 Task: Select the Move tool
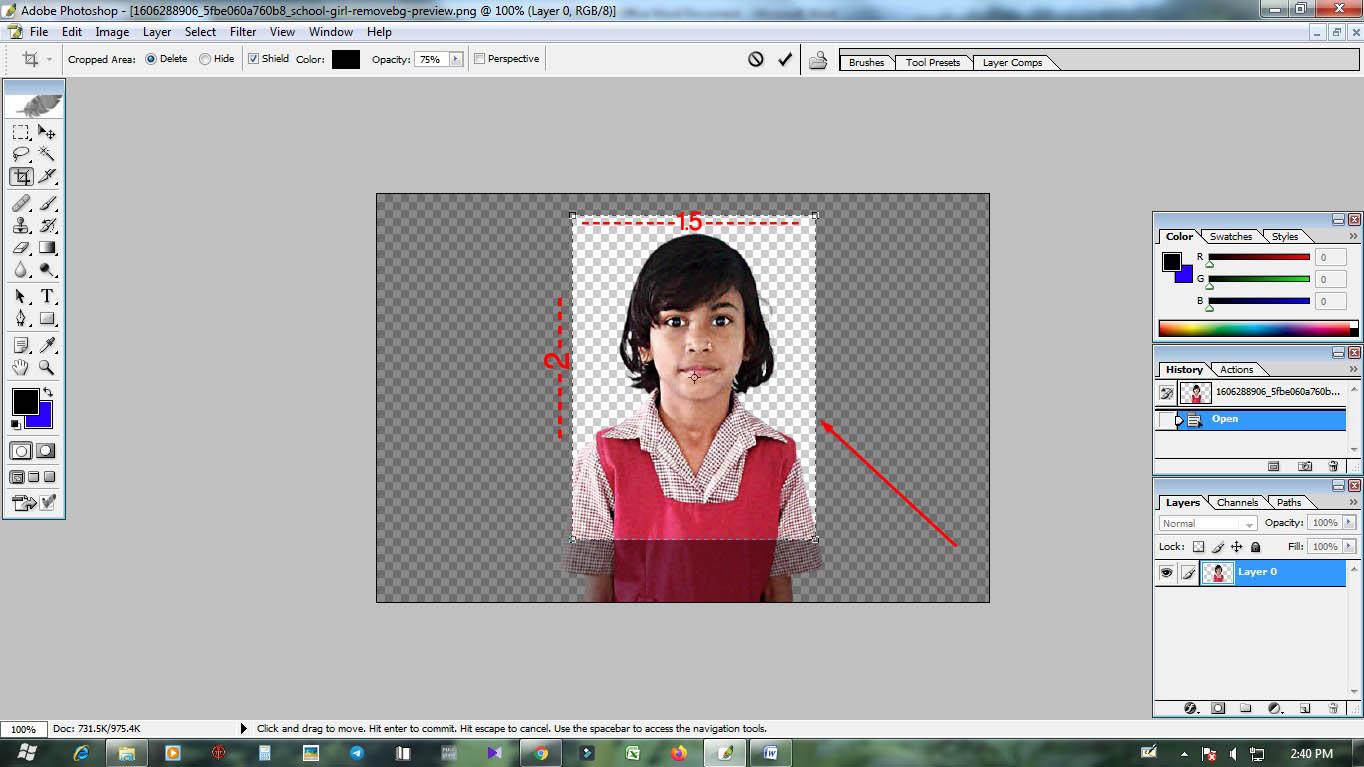coord(47,132)
